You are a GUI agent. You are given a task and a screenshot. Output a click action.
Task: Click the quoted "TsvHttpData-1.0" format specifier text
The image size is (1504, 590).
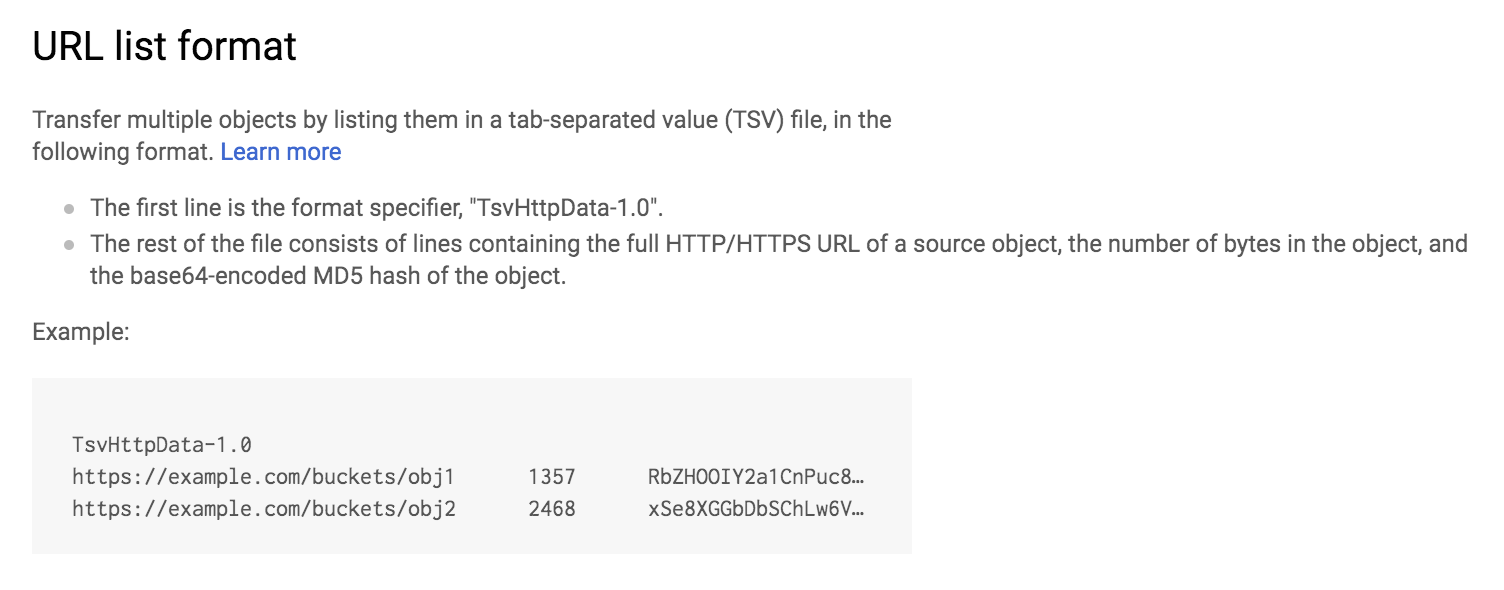(x=567, y=208)
